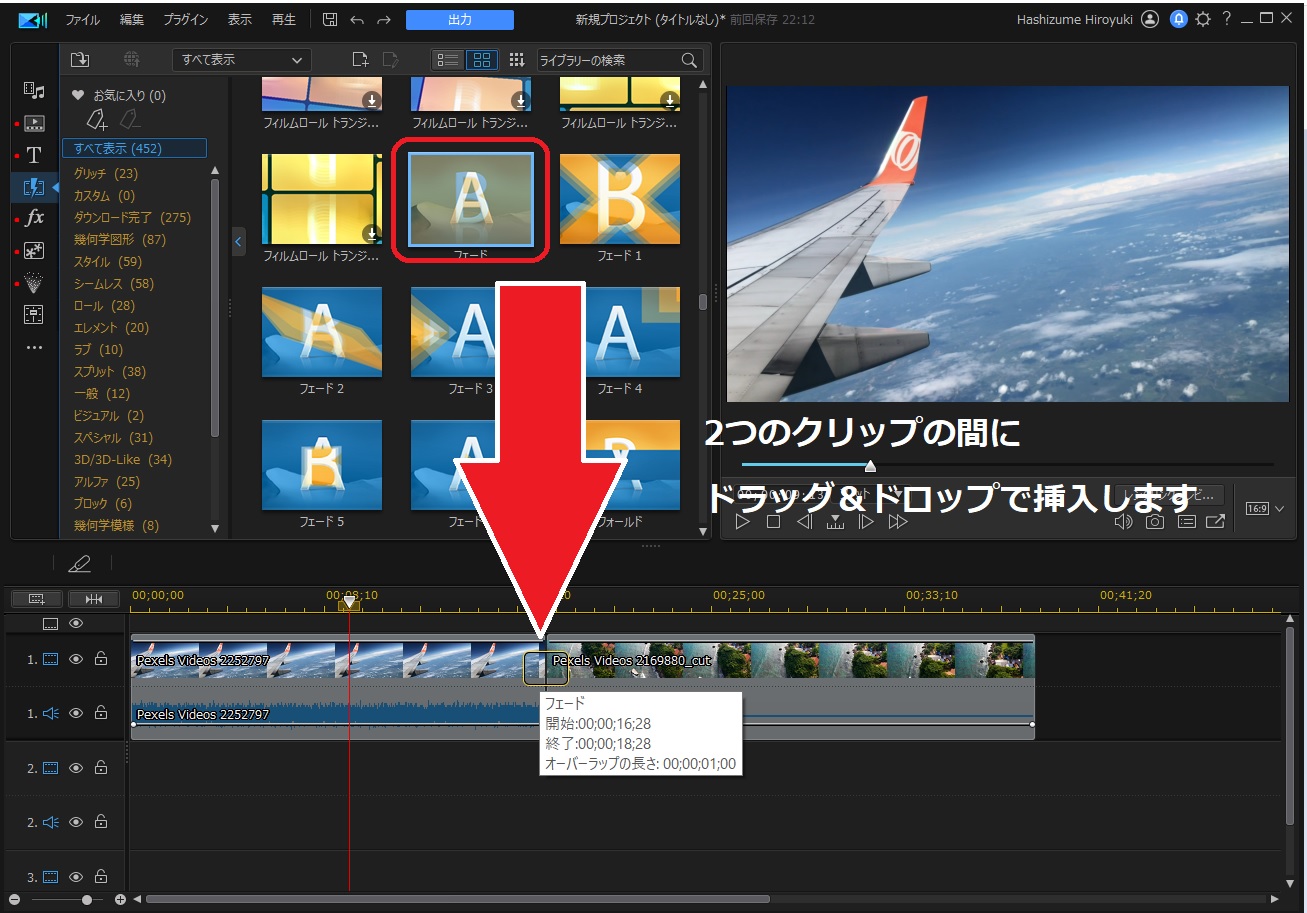Viewport: 1307px width, 913px height.
Task: Open the Overlay objects room
Action: [x=34, y=250]
